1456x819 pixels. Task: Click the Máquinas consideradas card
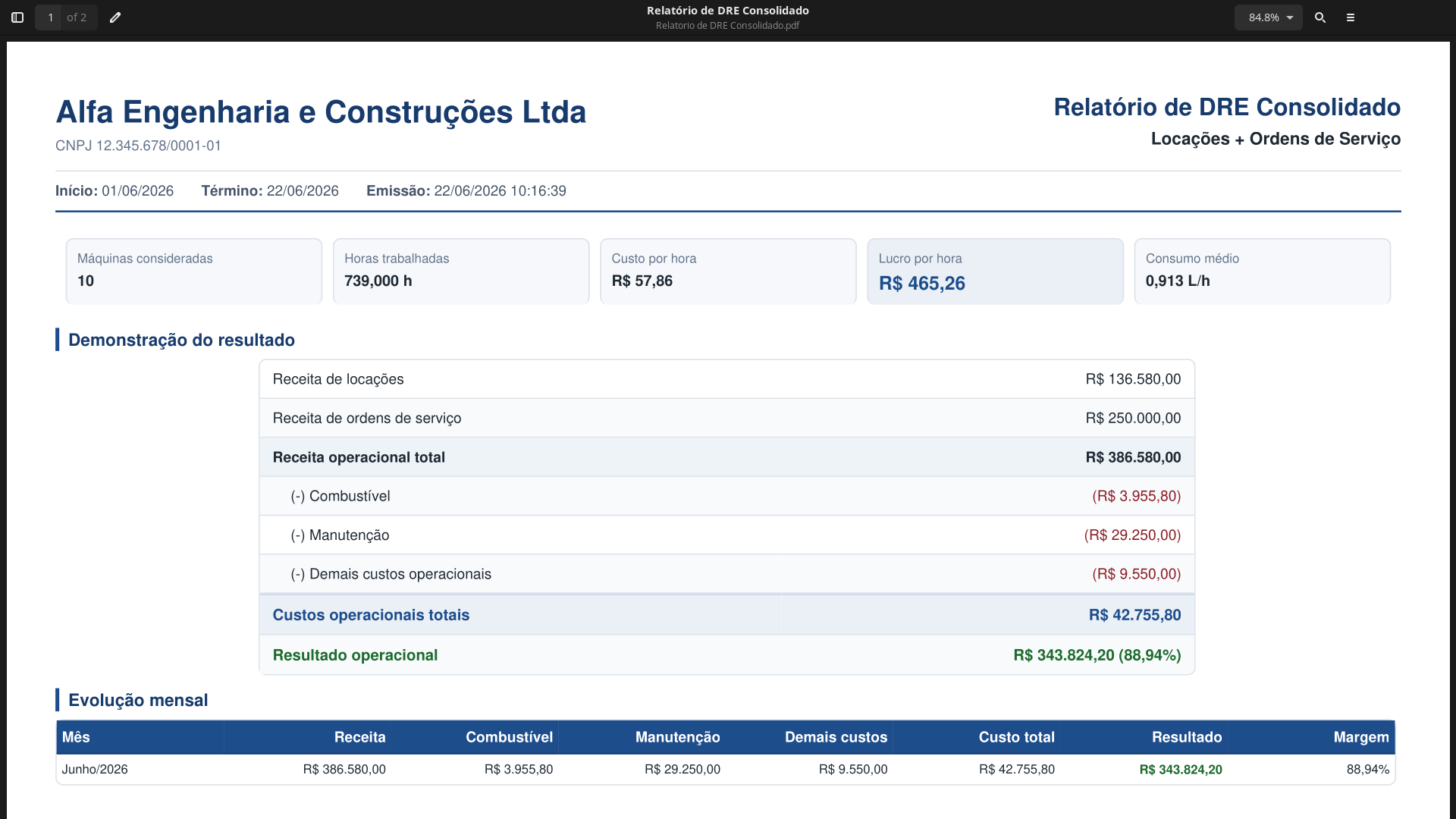194,271
